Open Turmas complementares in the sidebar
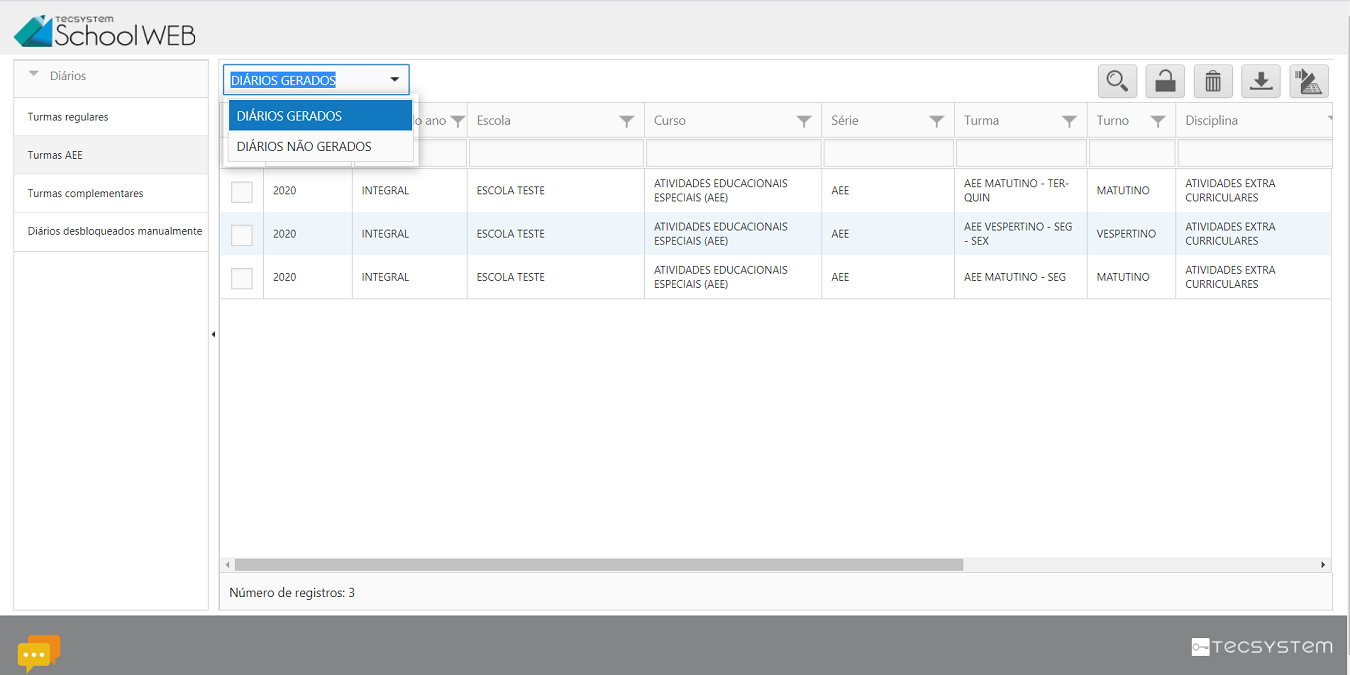The width and height of the screenshot is (1350, 675). 85,193
